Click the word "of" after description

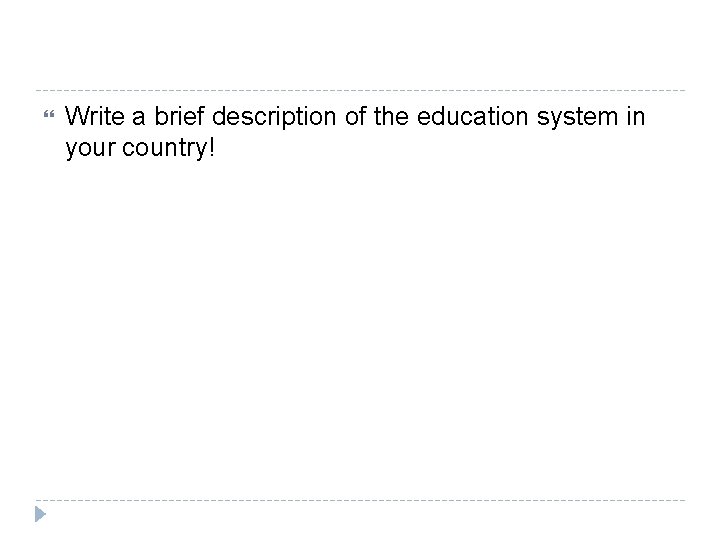click(x=355, y=116)
